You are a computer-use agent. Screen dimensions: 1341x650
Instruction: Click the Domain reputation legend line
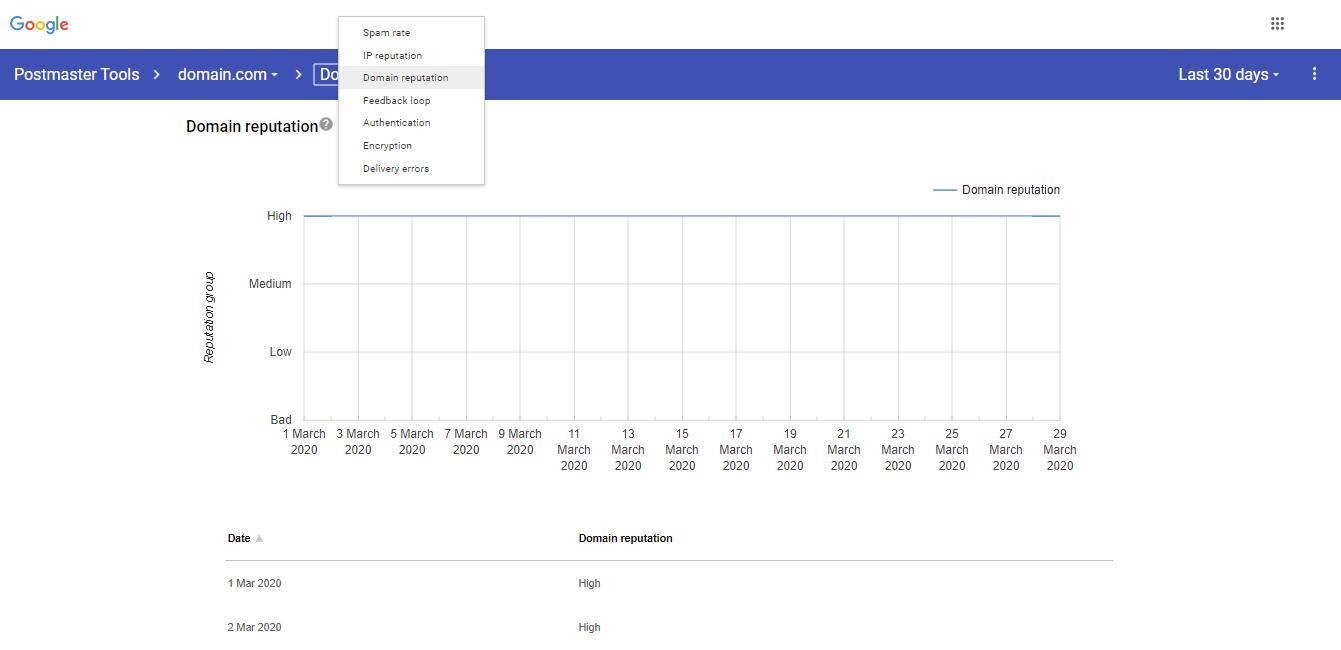click(x=944, y=190)
